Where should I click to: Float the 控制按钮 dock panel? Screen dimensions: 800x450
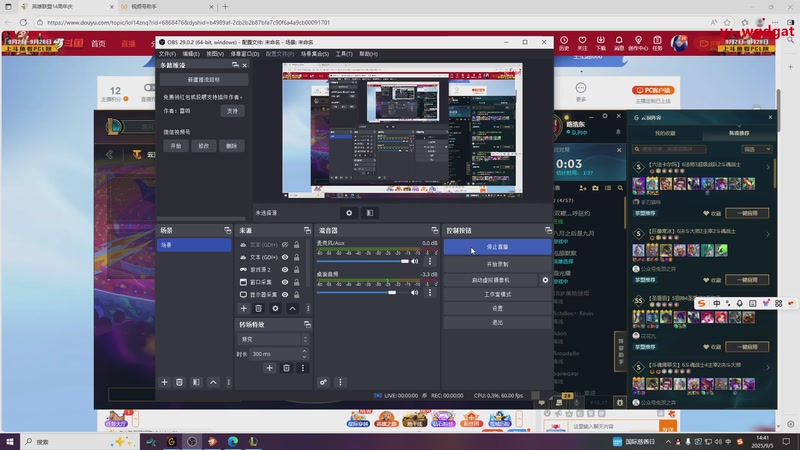[548, 231]
